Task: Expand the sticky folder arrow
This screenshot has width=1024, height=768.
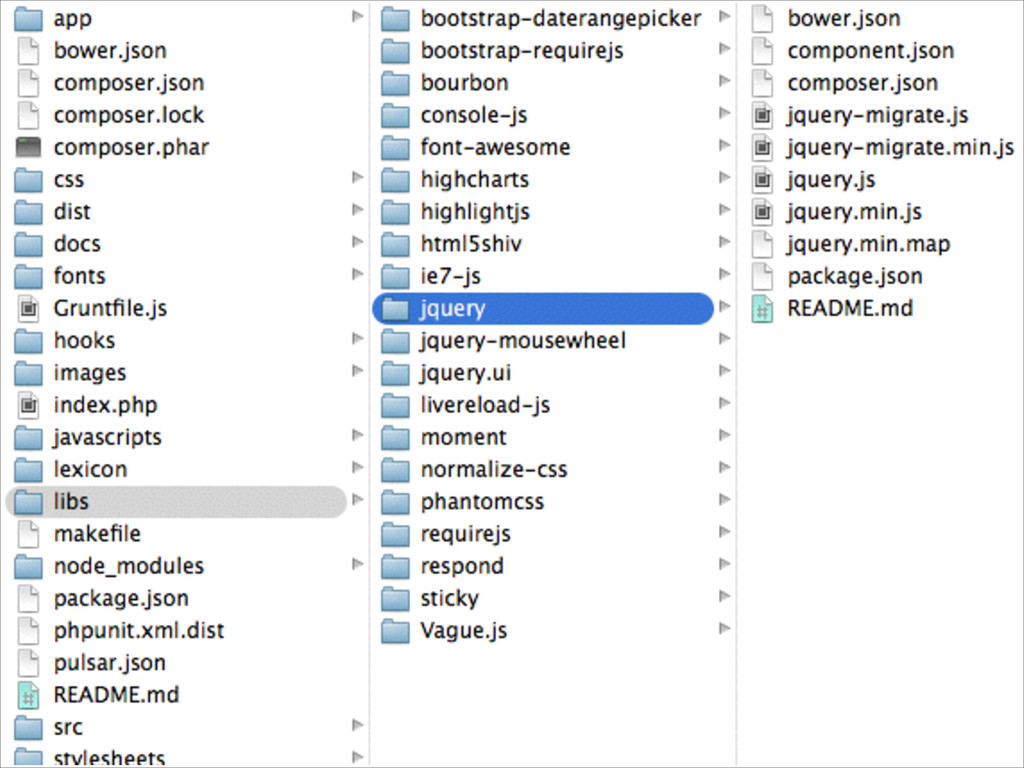Action: [x=724, y=596]
